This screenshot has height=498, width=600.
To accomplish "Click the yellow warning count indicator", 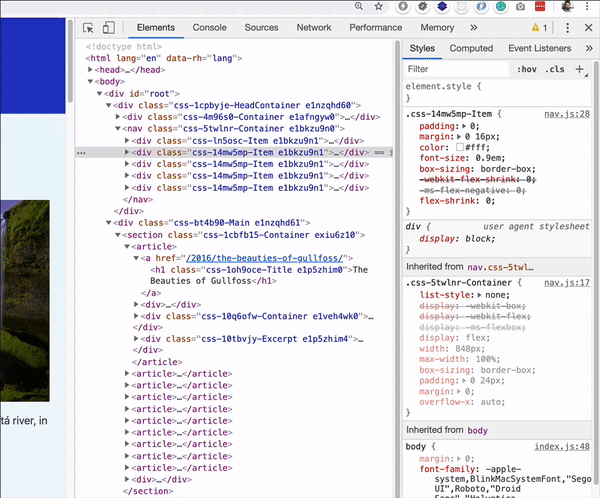I will [x=540, y=28].
